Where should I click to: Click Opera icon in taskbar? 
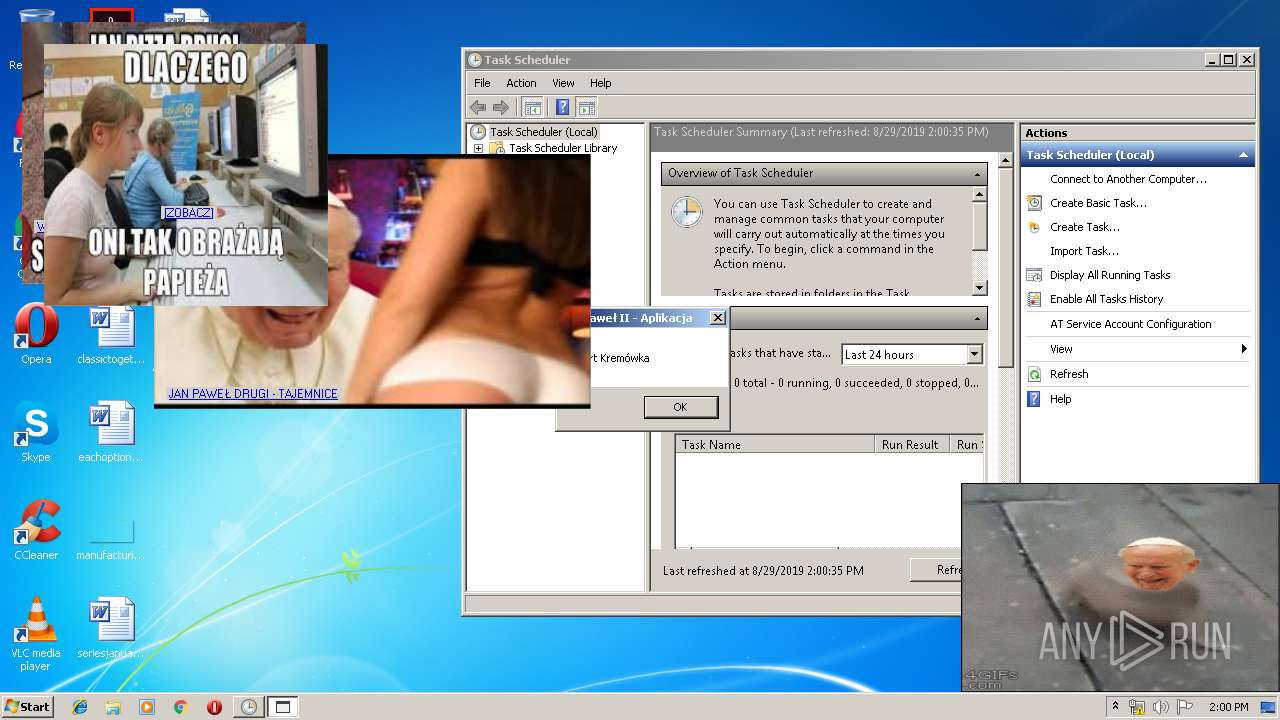point(214,707)
